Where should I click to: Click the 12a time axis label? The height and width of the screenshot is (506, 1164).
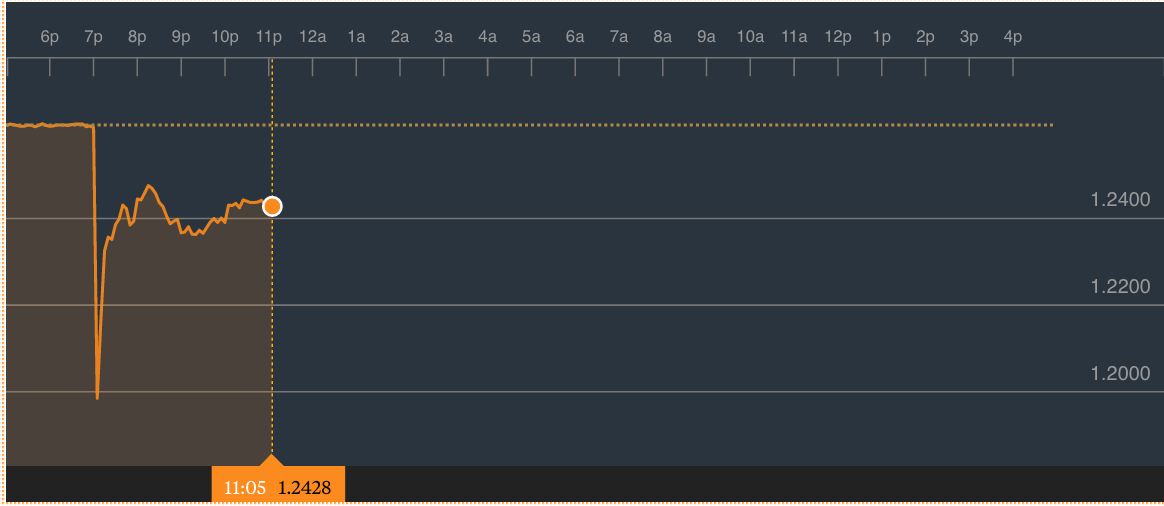coord(313,37)
